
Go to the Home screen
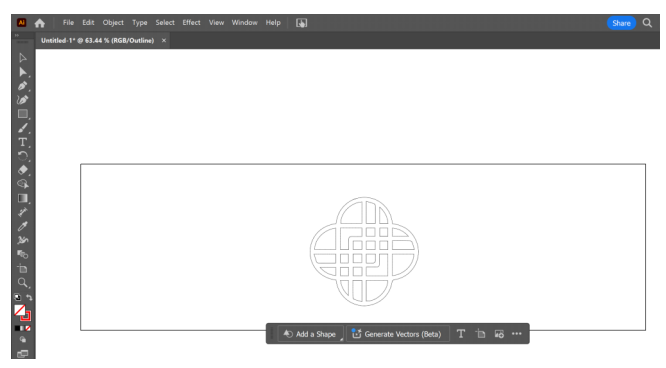coord(40,23)
